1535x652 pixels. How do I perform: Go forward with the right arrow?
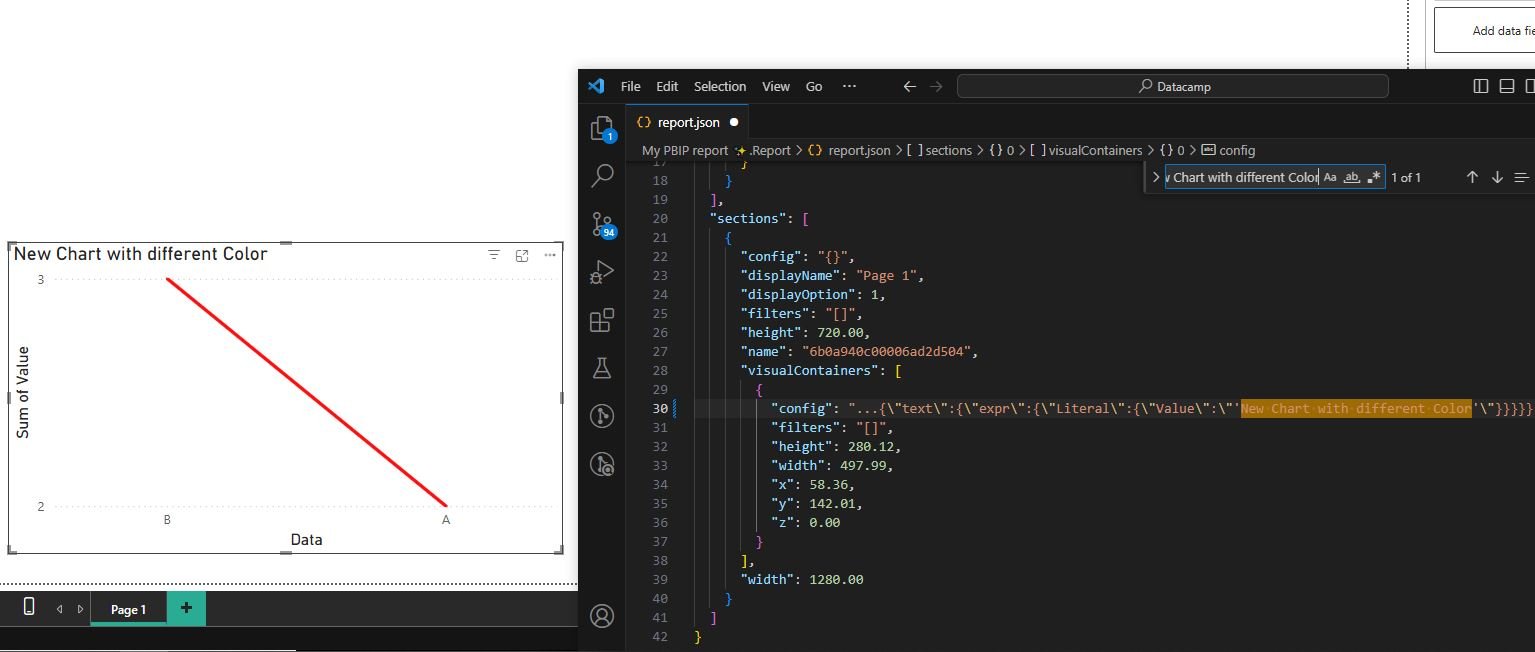(x=936, y=86)
